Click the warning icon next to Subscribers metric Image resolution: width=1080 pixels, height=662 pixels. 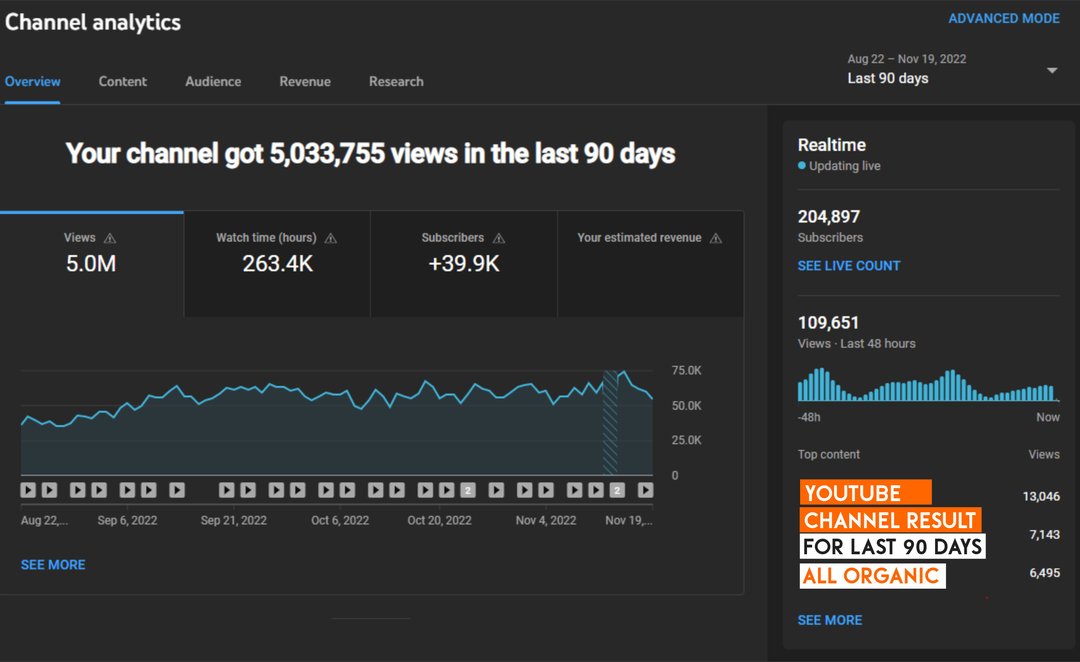[499, 238]
